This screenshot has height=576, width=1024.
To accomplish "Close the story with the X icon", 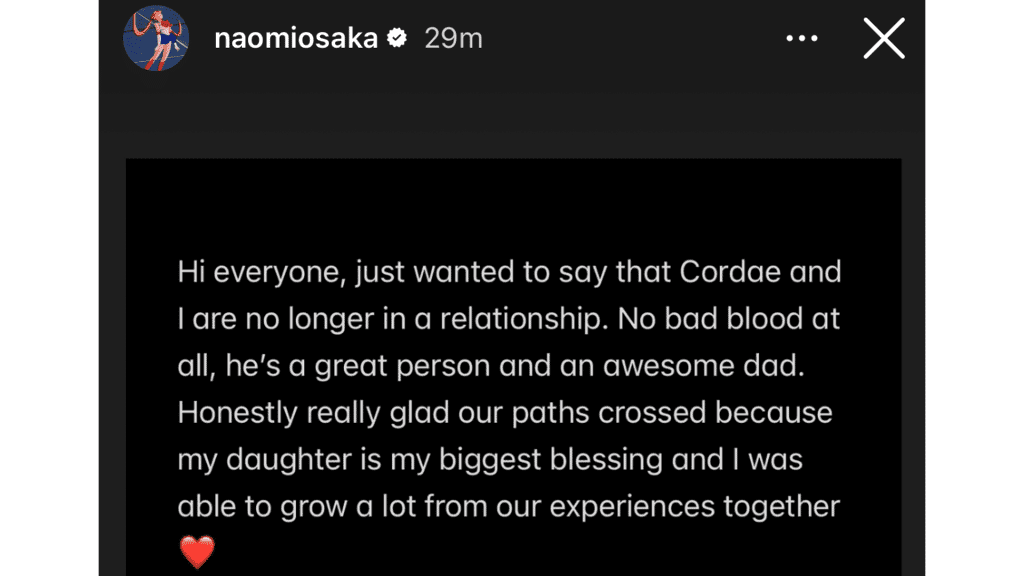I will pos(884,39).
